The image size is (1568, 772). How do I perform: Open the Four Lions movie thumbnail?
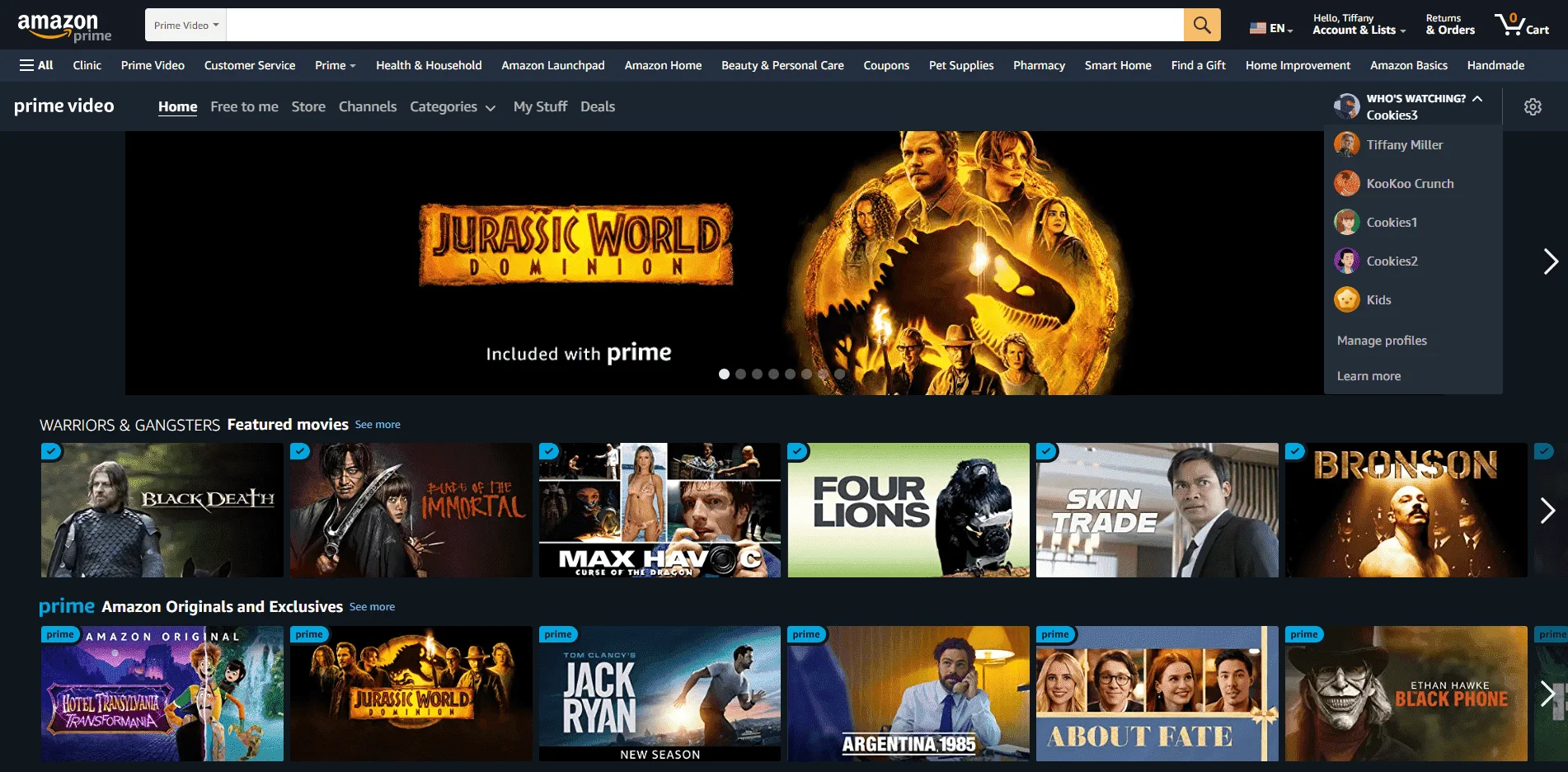click(908, 510)
